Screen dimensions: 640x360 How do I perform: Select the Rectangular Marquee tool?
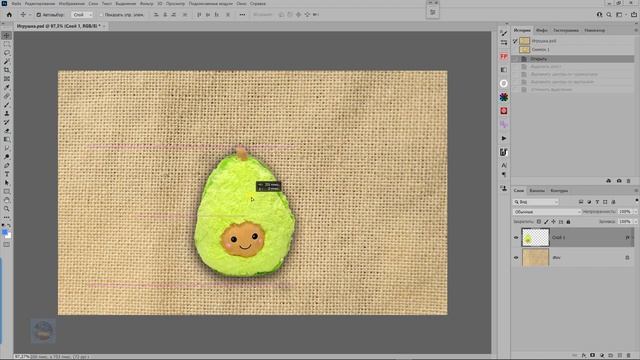tap(7, 44)
